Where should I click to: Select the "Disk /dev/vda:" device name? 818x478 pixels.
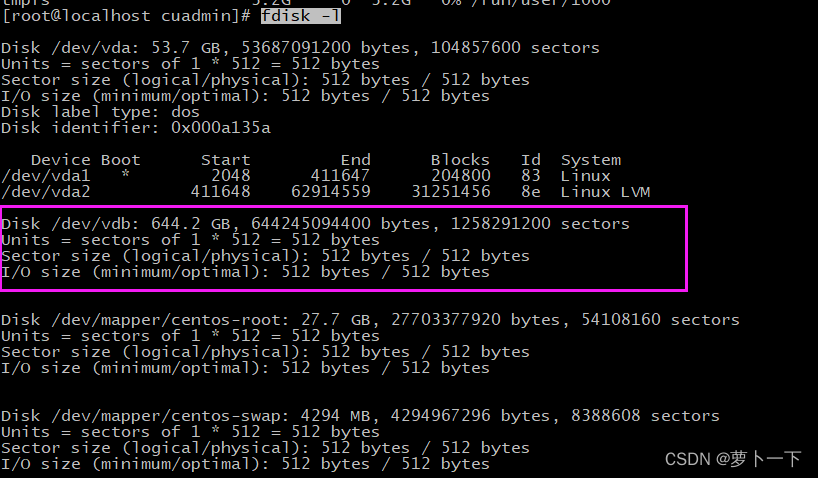tap(71, 47)
